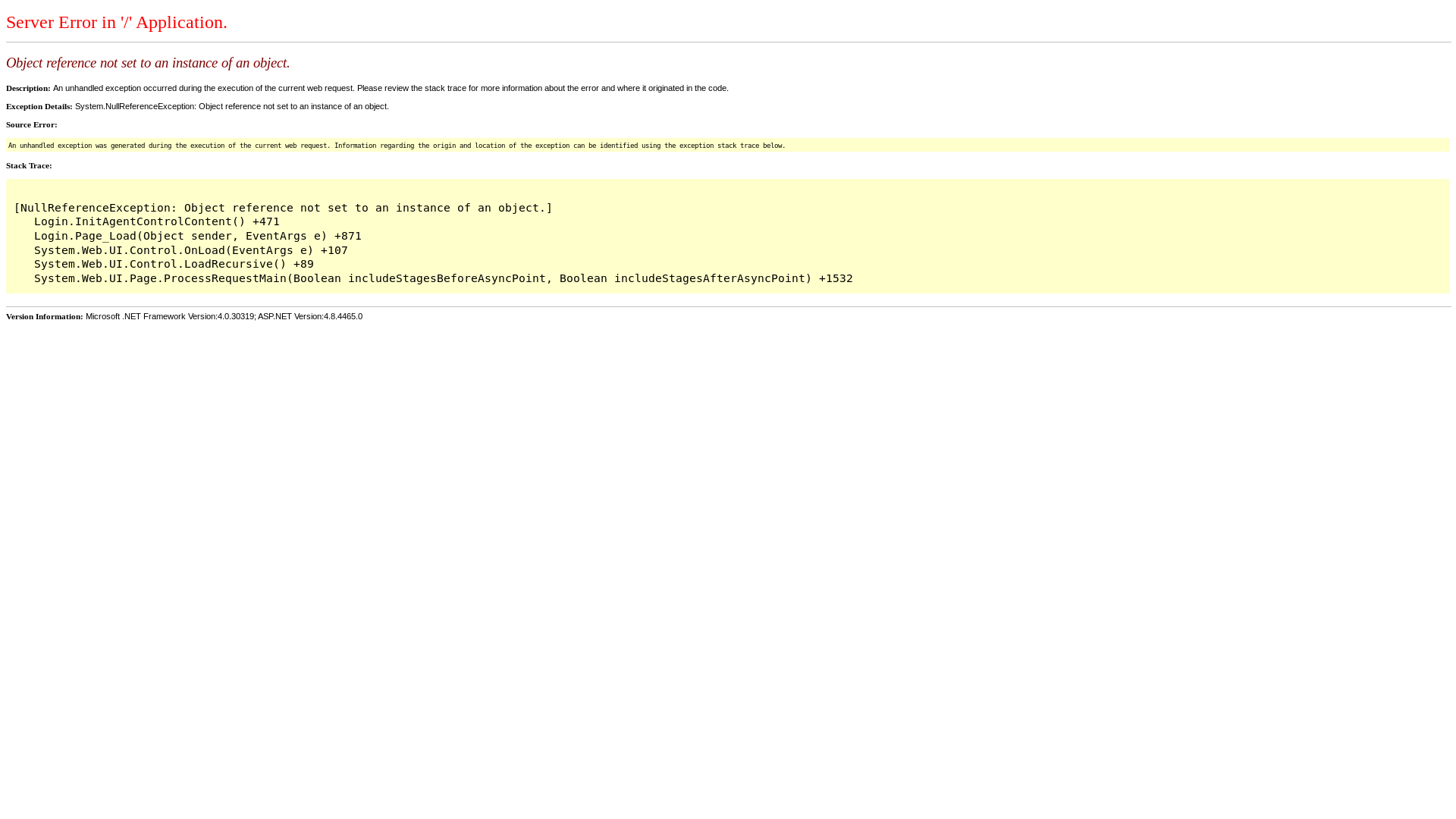Viewport: 1456px width, 819px height.
Task: Click the 'System.NullReferenceException' details text
Action: [x=232, y=106]
